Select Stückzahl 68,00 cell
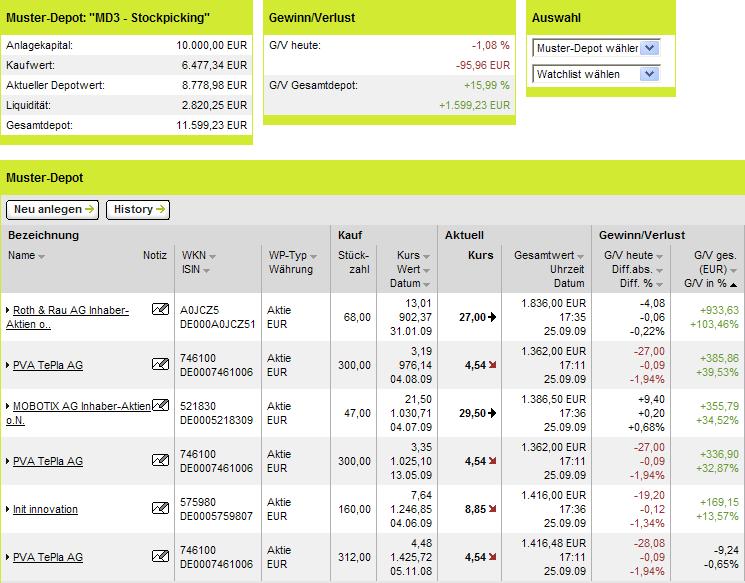Image resolution: width=745 pixels, height=583 pixels. 357,317
